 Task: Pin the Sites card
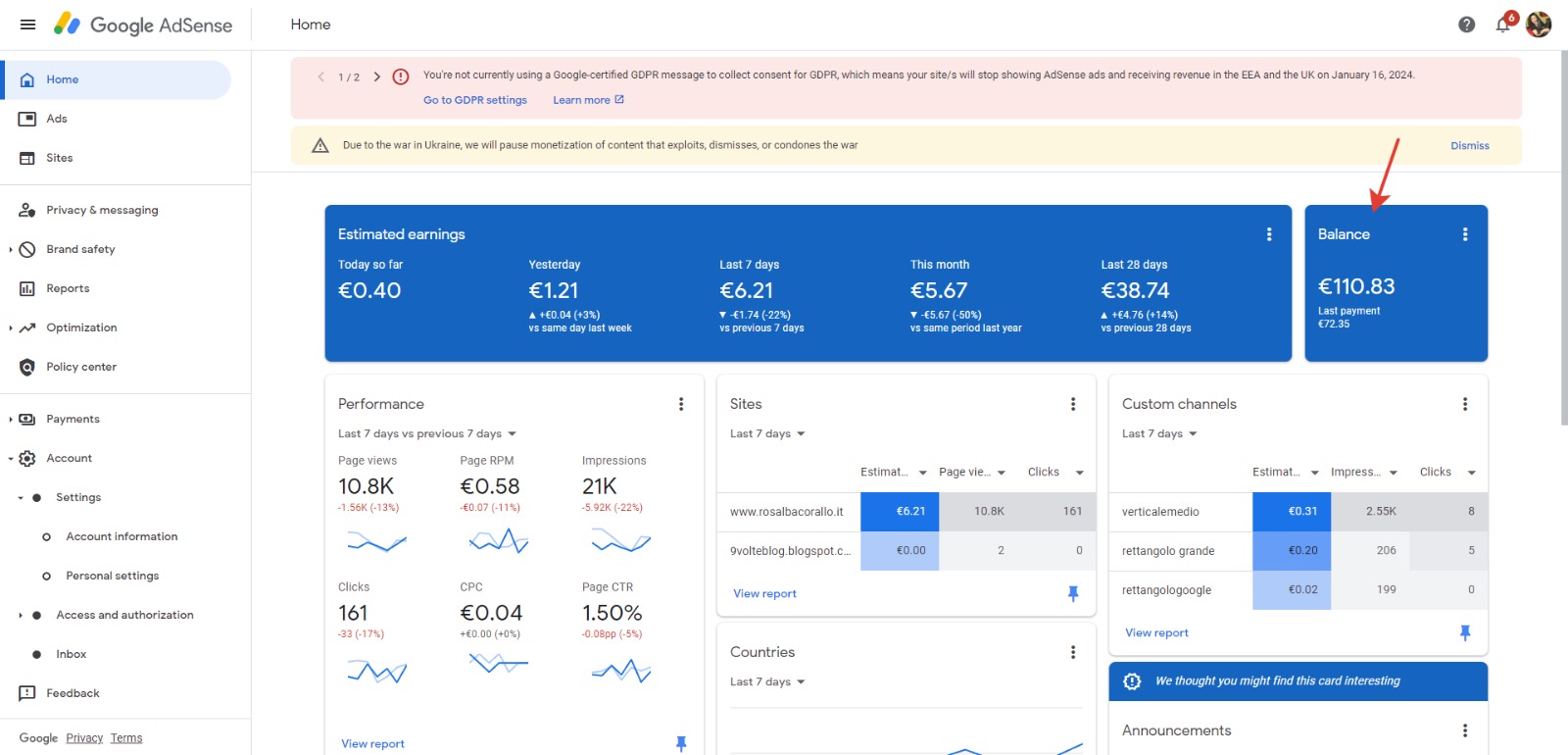[x=1073, y=593]
